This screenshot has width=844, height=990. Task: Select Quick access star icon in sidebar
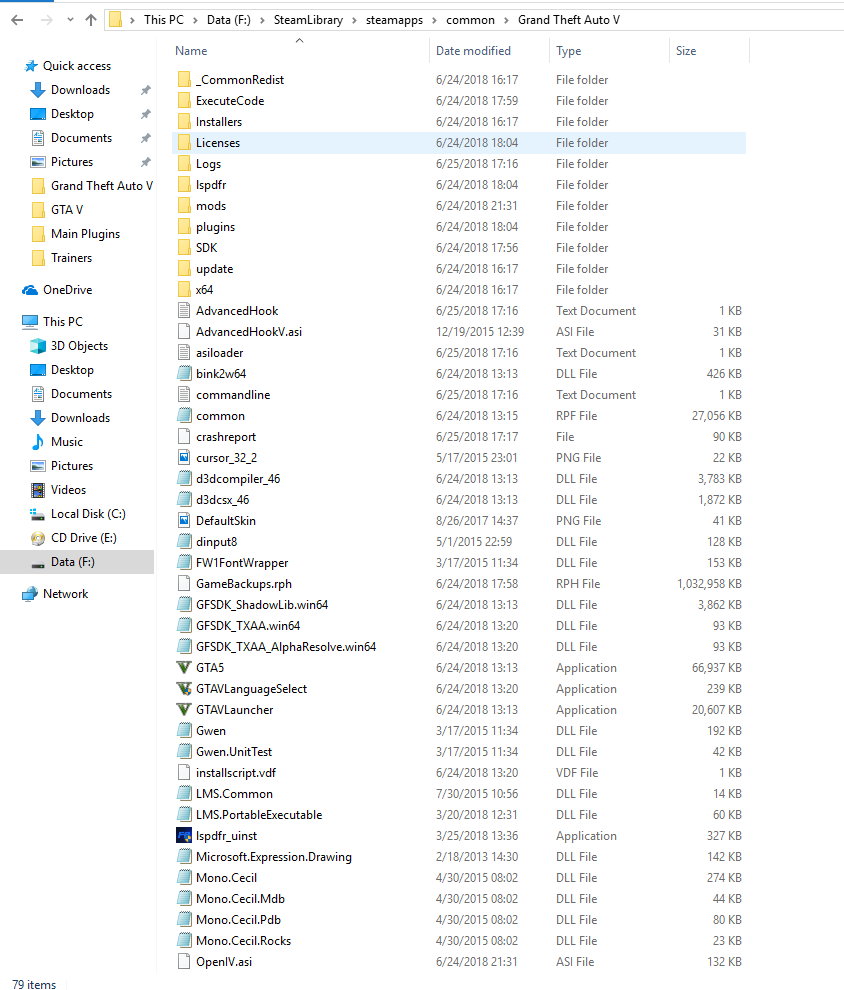[x=30, y=66]
